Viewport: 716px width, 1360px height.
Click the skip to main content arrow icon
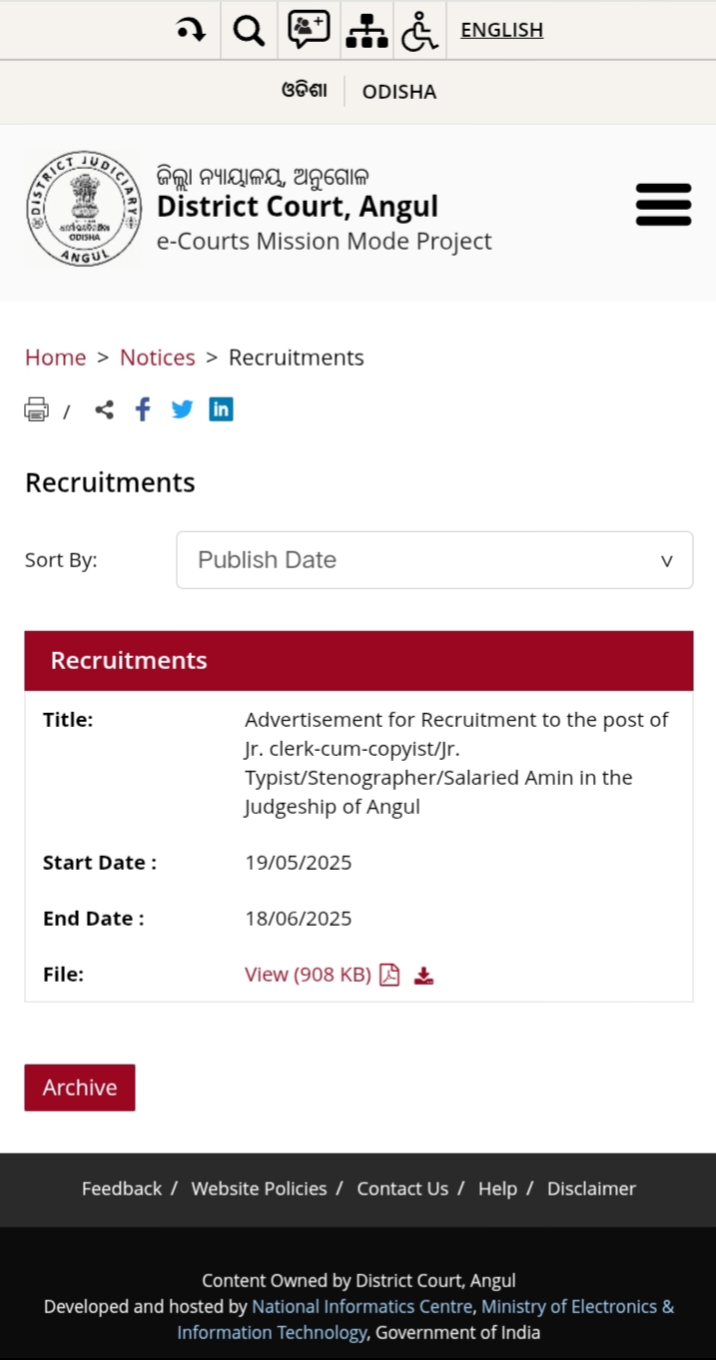[191, 30]
